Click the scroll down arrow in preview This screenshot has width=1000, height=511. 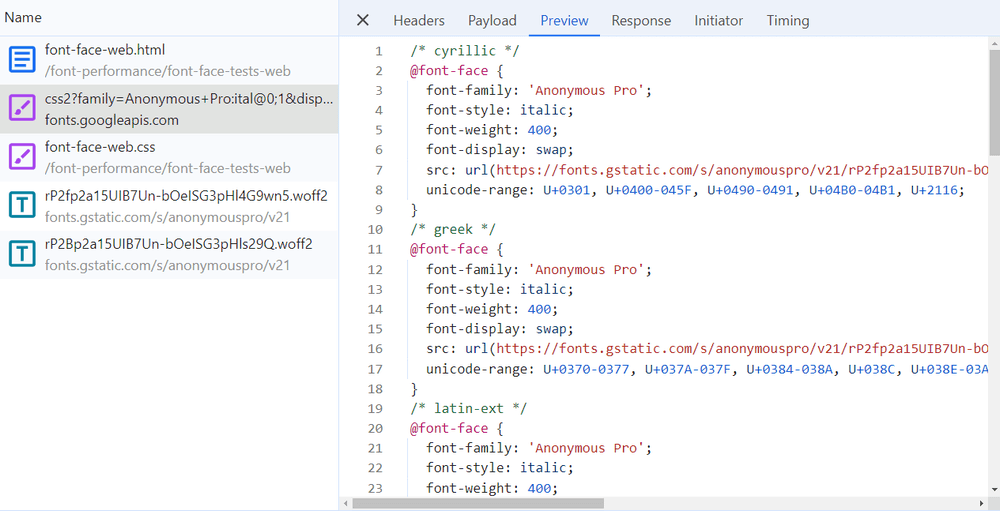point(994,491)
